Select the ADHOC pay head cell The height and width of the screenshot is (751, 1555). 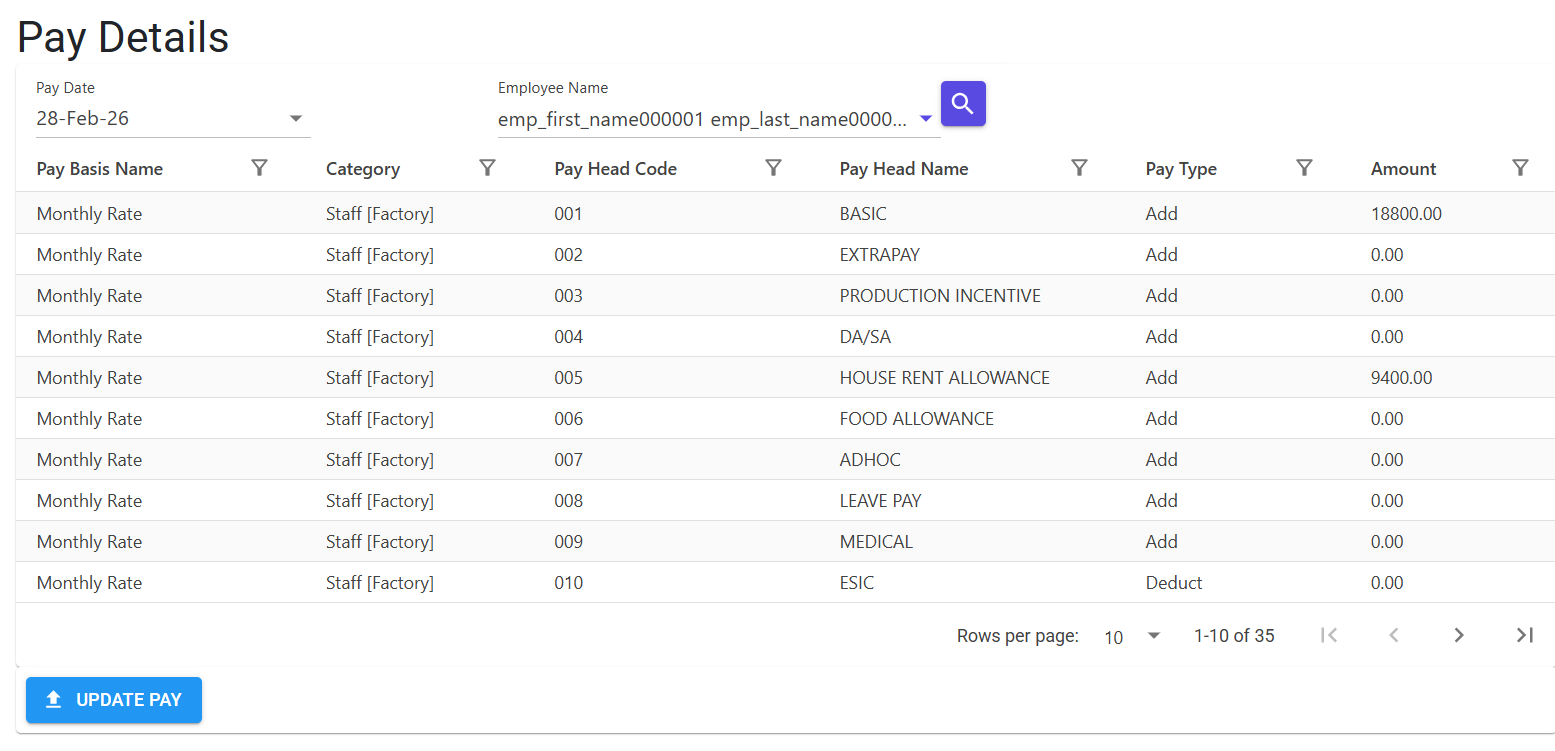[870, 460]
